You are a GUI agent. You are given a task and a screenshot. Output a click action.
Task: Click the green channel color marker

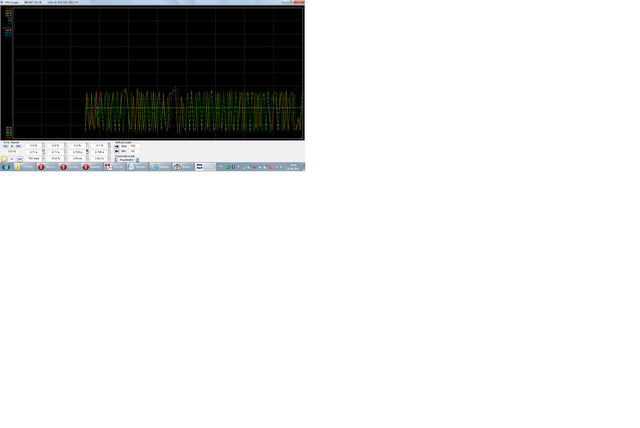87,151
